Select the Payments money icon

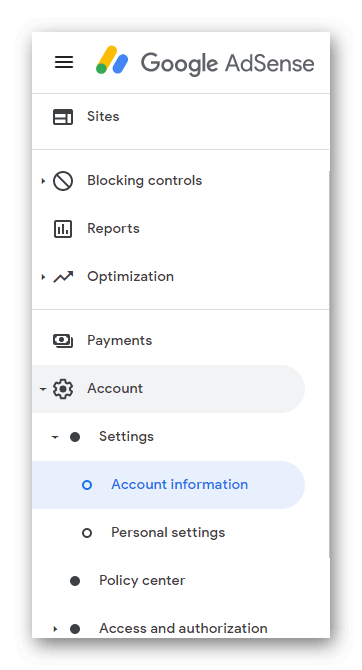tap(63, 341)
